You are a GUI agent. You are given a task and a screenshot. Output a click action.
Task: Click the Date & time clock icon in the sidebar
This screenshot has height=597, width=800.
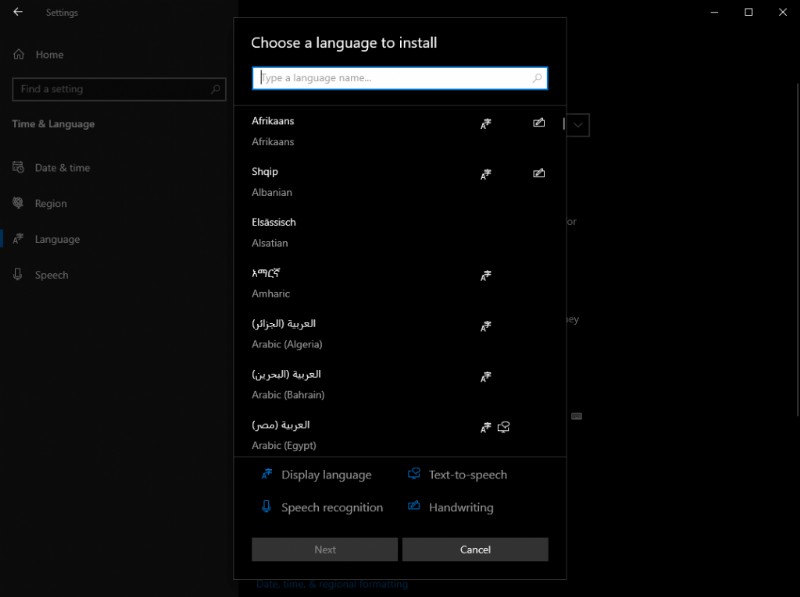[x=17, y=167]
